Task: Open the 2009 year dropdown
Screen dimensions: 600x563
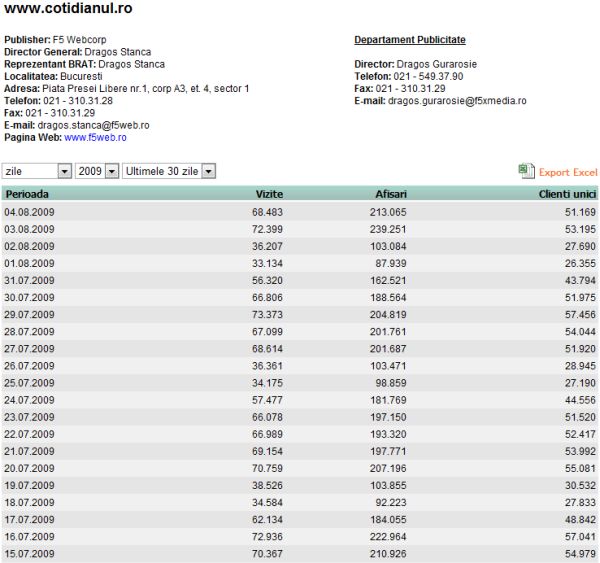Action: tap(97, 171)
